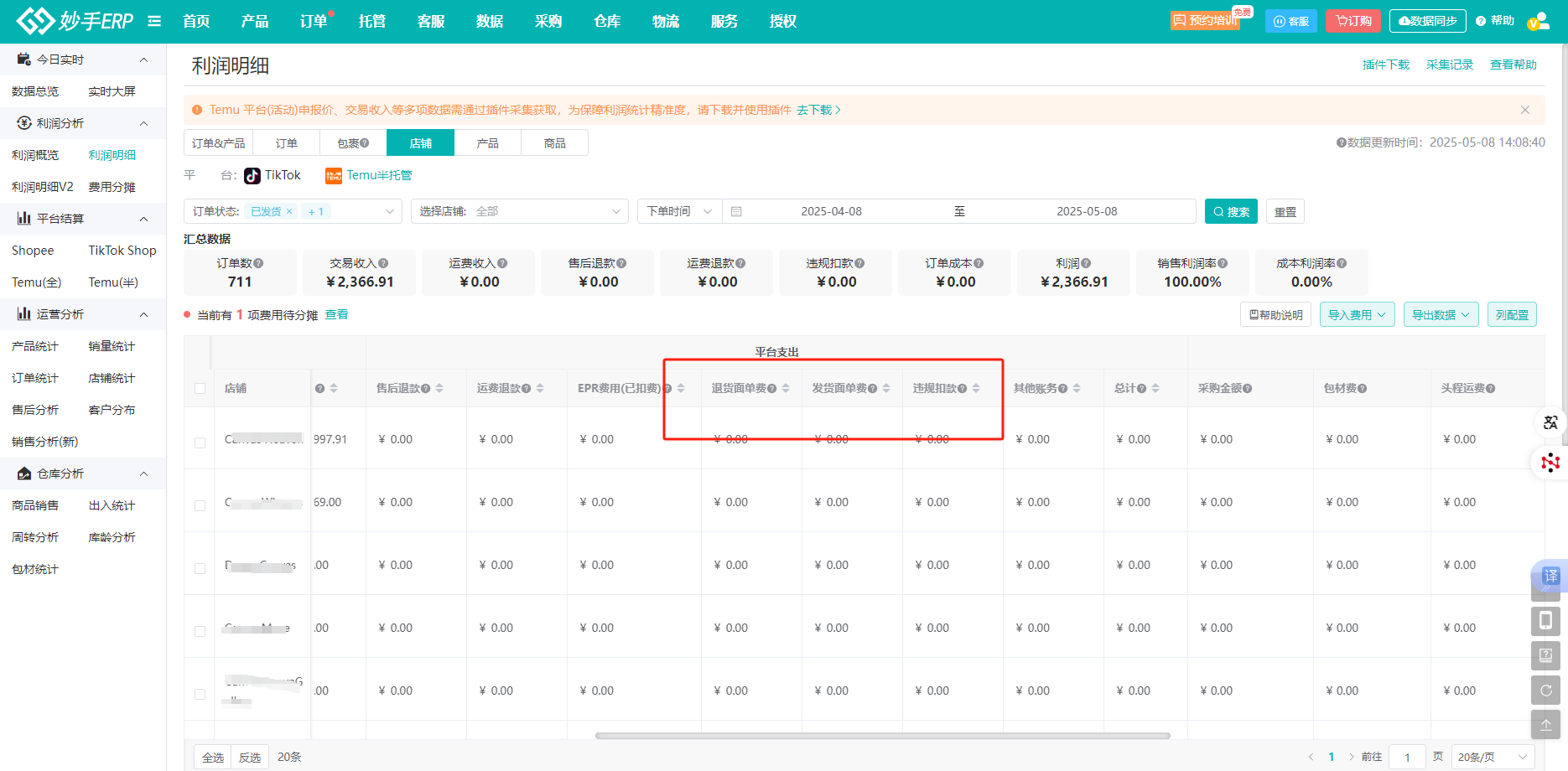Select the TikTok platform icon

click(252, 176)
